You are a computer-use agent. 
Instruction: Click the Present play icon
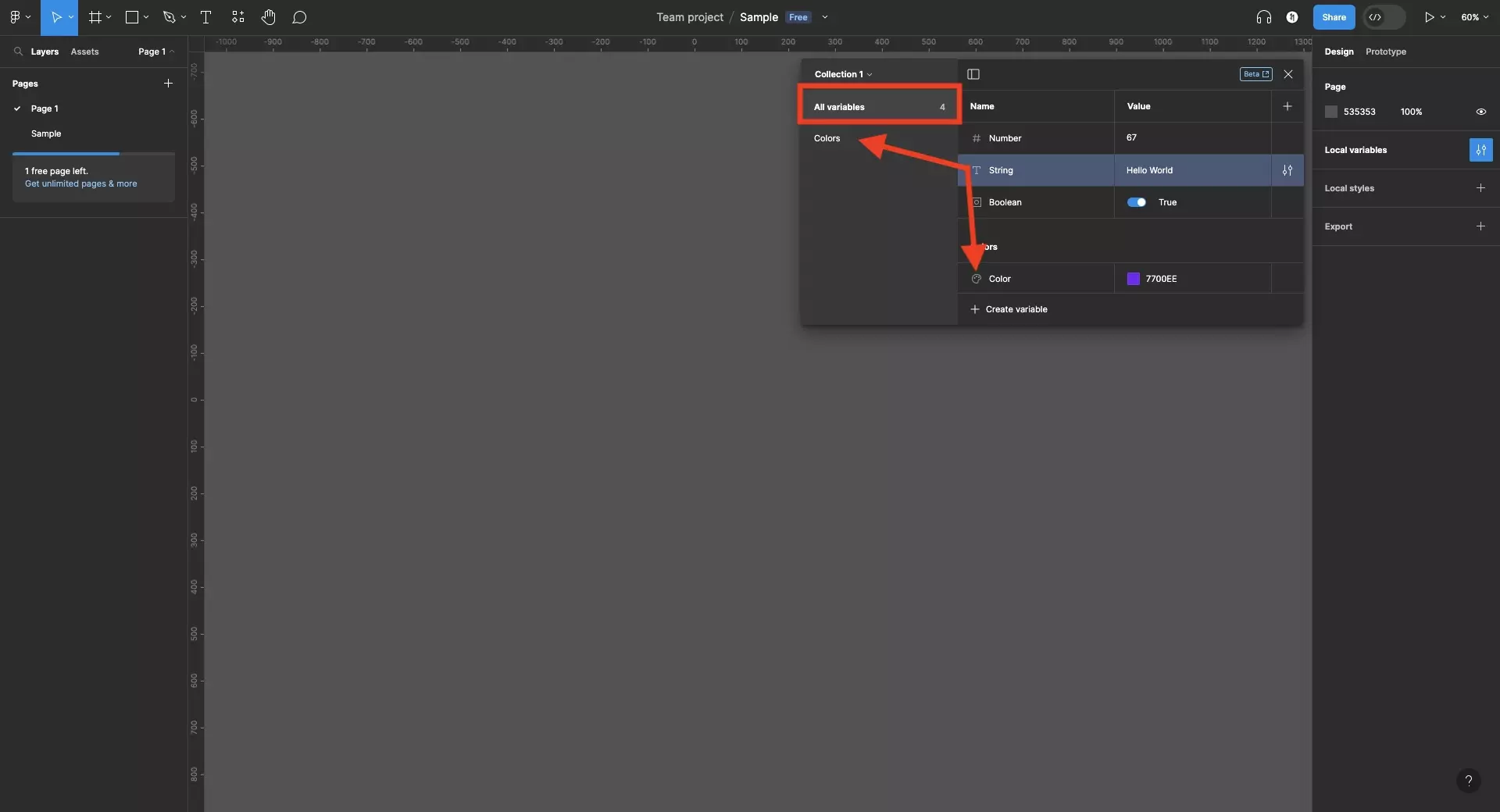[x=1429, y=17]
